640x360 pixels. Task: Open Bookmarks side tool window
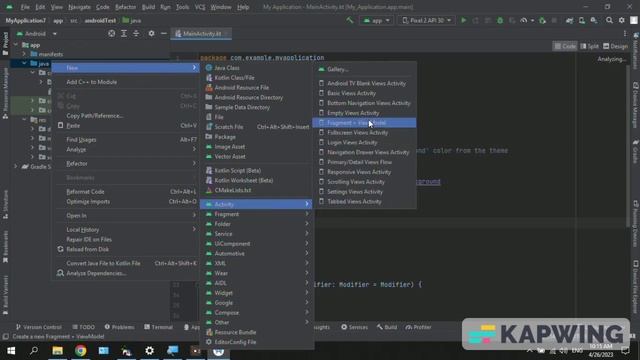click(x=5, y=246)
